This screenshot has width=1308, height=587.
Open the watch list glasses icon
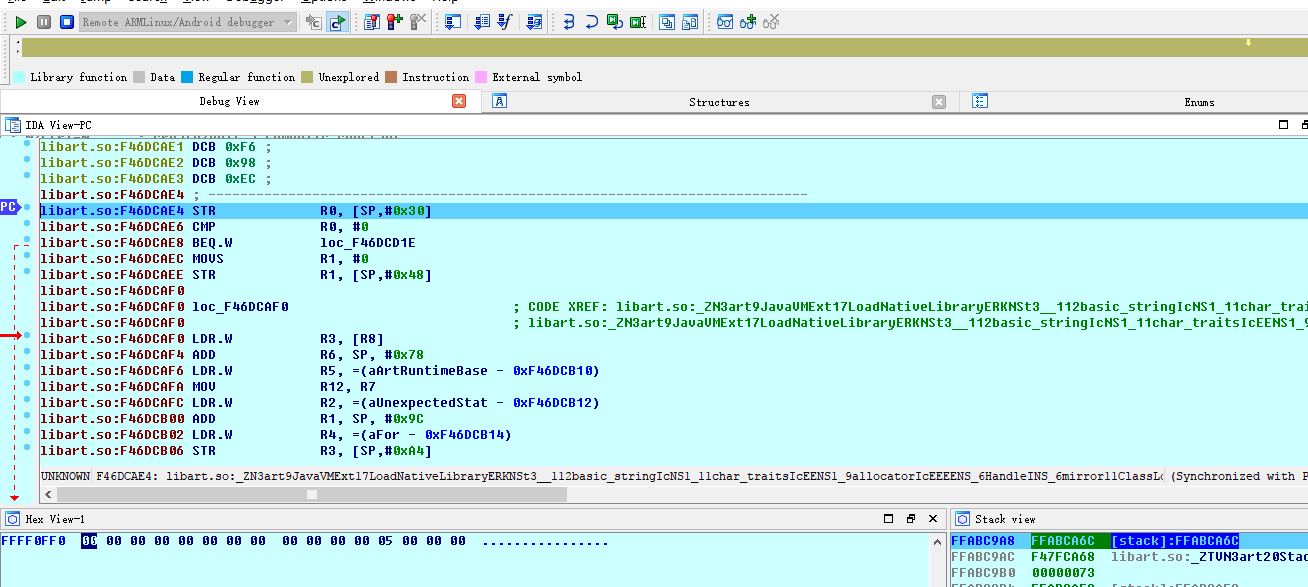click(725, 22)
